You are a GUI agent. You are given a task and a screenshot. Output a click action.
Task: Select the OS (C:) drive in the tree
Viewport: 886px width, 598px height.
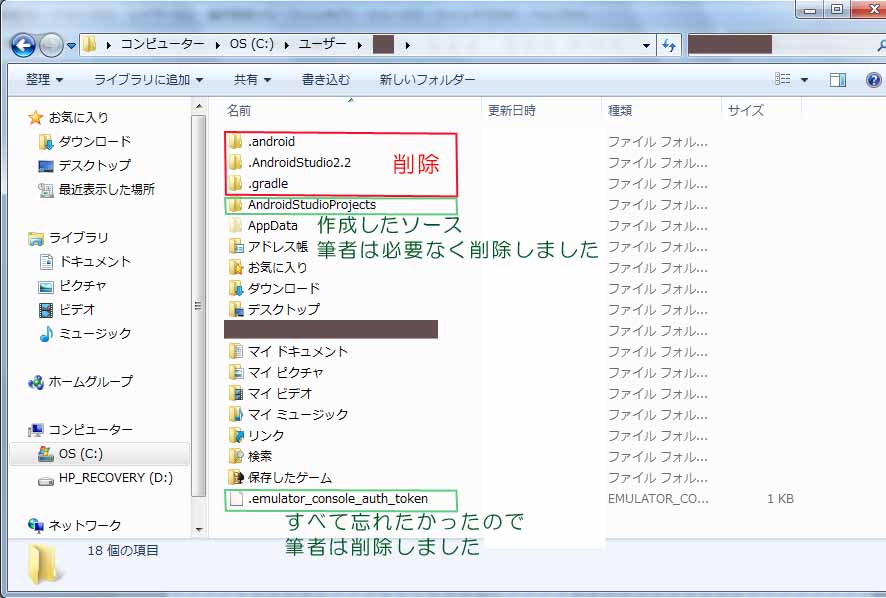tap(70, 454)
